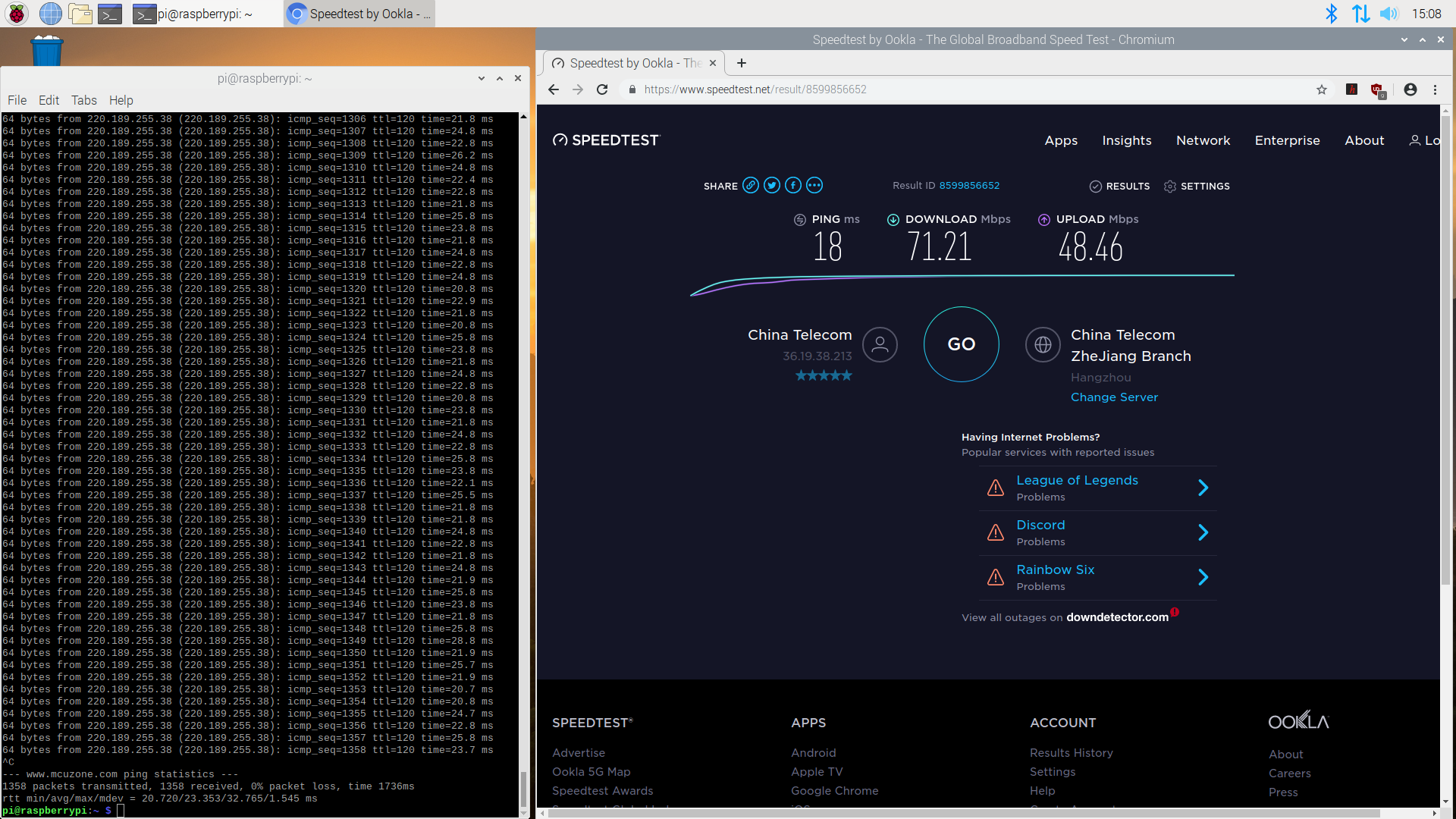Open the Tabs menu in terminal
The width and height of the screenshot is (1456, 819).
pyautogui.click(x=84, y=100)
